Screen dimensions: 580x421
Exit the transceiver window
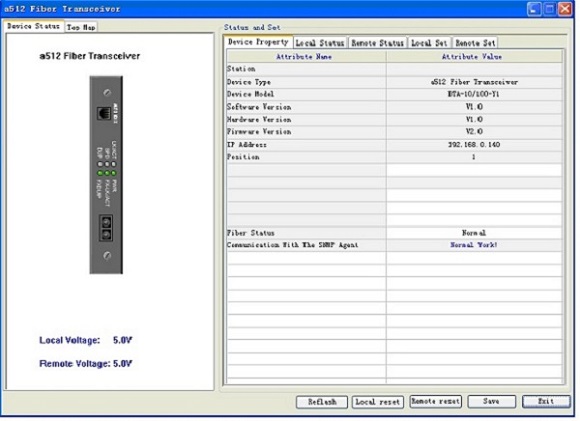546,401
